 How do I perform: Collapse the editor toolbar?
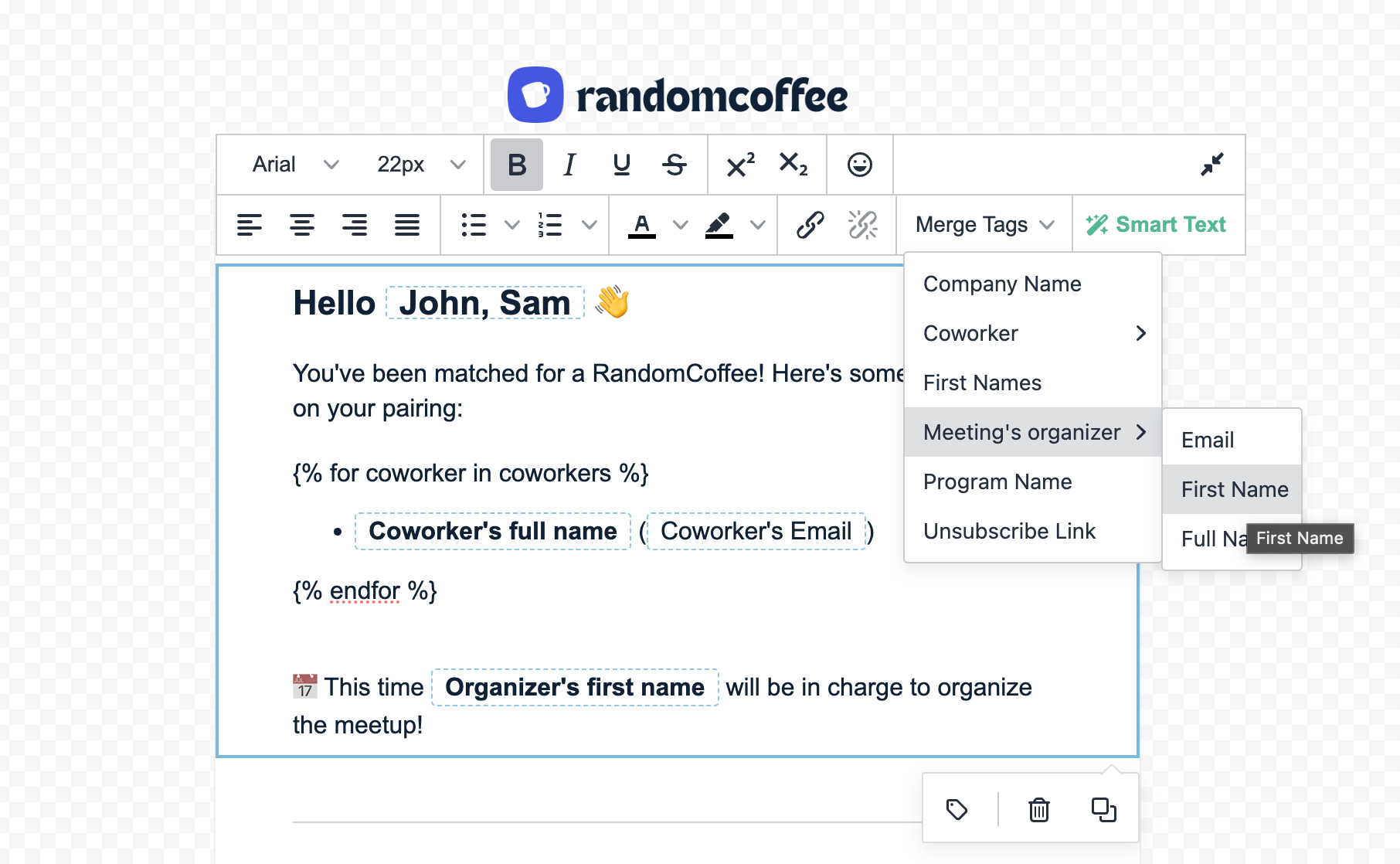(x=1211, y=165)
